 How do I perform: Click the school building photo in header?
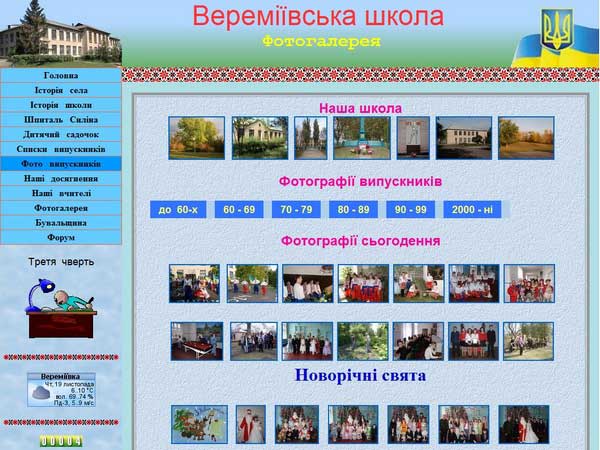pos(58,34)
